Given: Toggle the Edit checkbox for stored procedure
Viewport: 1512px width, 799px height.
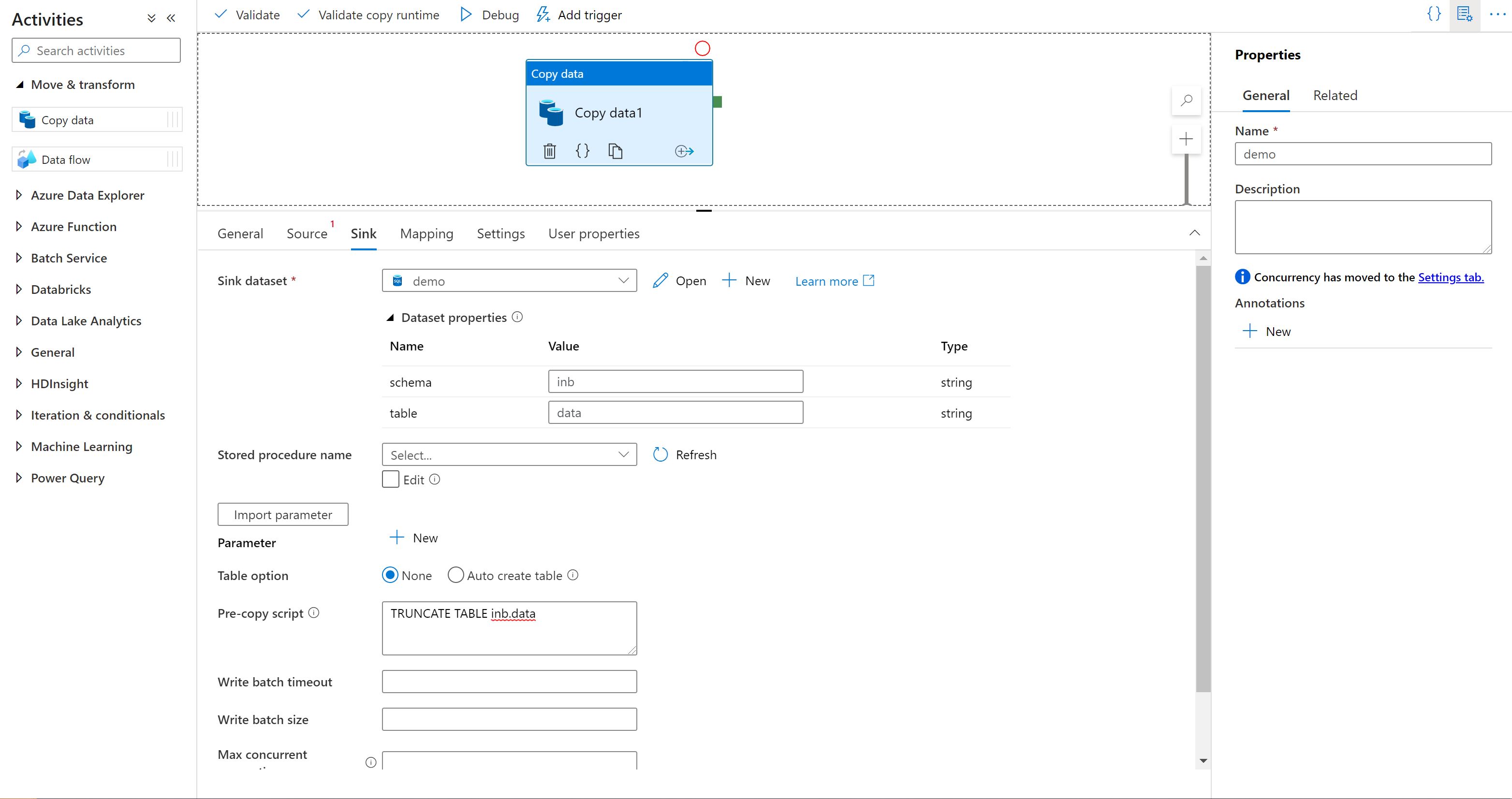Looking at the screenshot, I should point(391,479).
